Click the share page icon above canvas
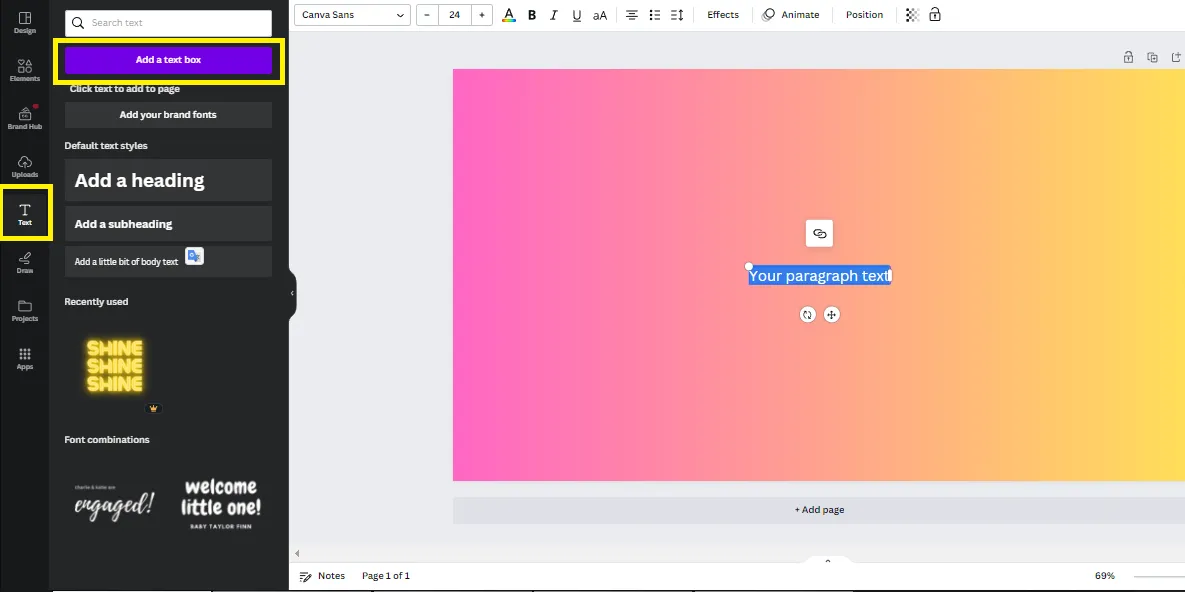1185x592 pixels. (x=1176, y=57)
